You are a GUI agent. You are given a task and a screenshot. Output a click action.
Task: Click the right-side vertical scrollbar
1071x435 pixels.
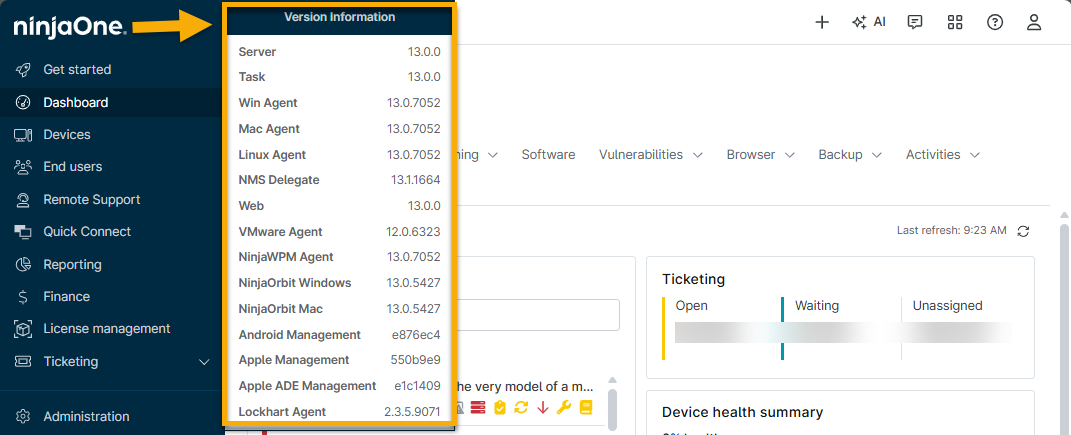[x=1064, y=328]
